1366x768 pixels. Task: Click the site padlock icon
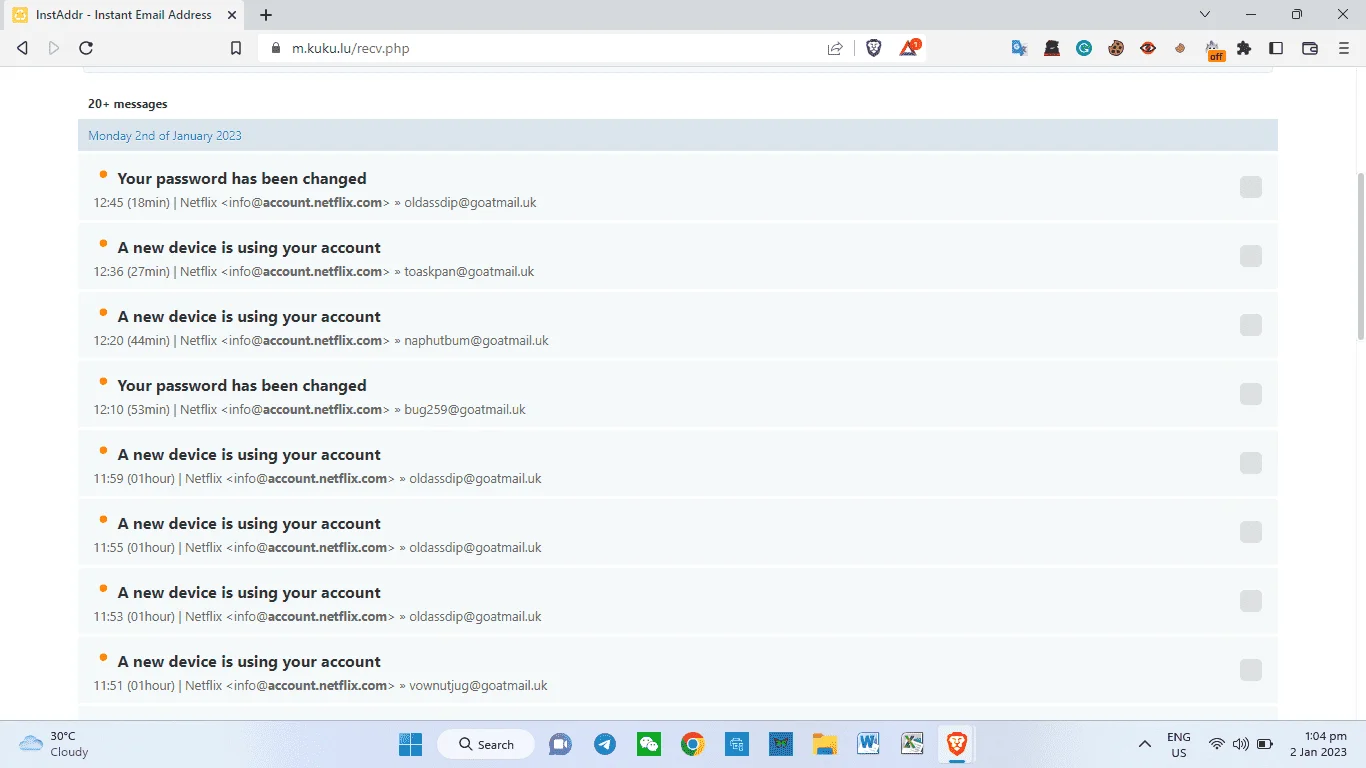tap(274, 48)
